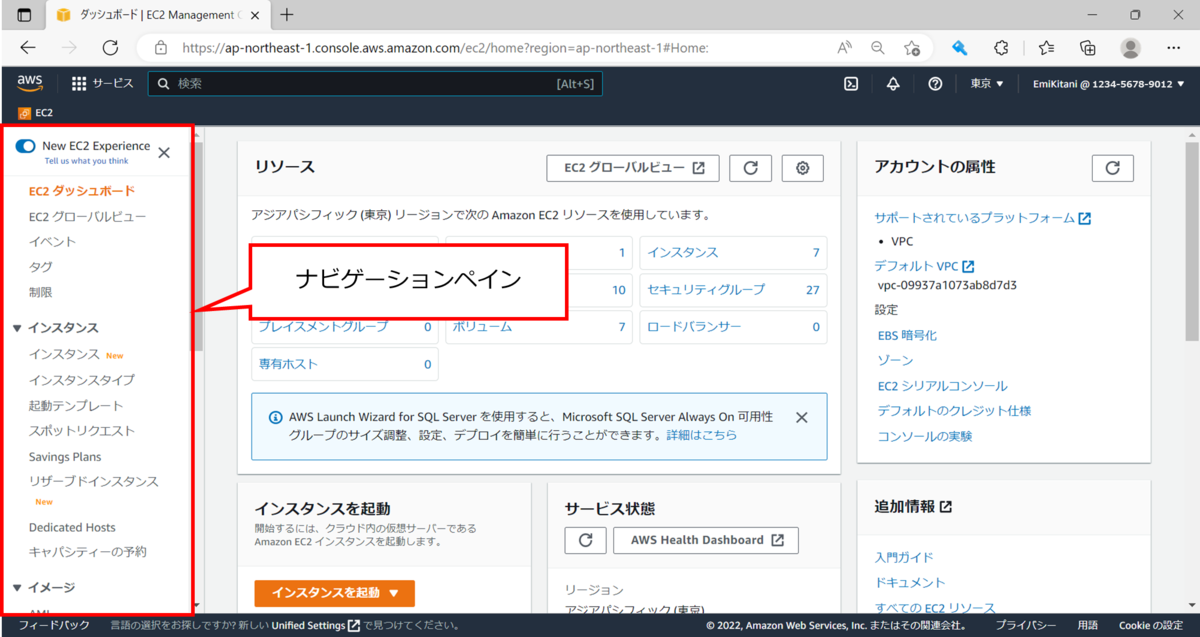Click the browser address bar URL
Screen dimensions: 1200x637
445,47
